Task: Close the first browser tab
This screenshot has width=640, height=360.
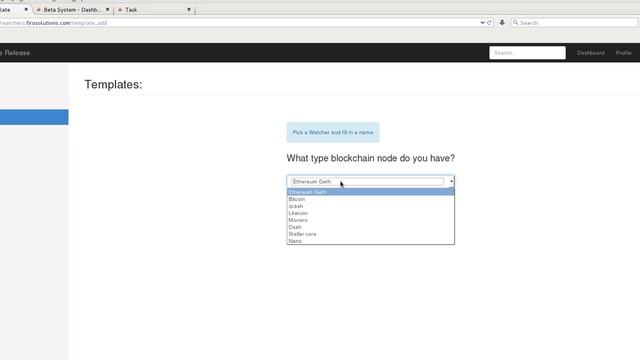Action: coord(26,9)
